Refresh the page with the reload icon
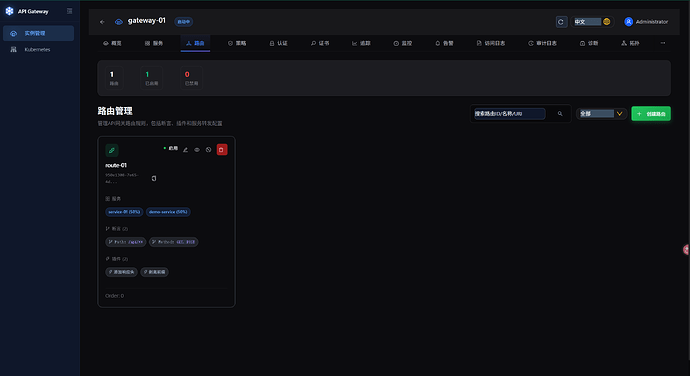Viewport: 690px width, 376px height. pos(561,22)
